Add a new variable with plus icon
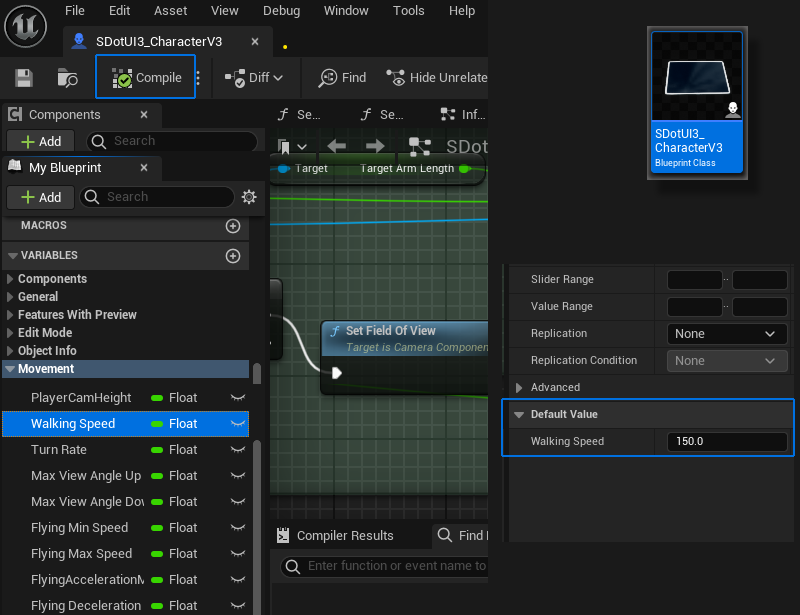The height and width of the screenshot is (615, 800). (233, 256)
